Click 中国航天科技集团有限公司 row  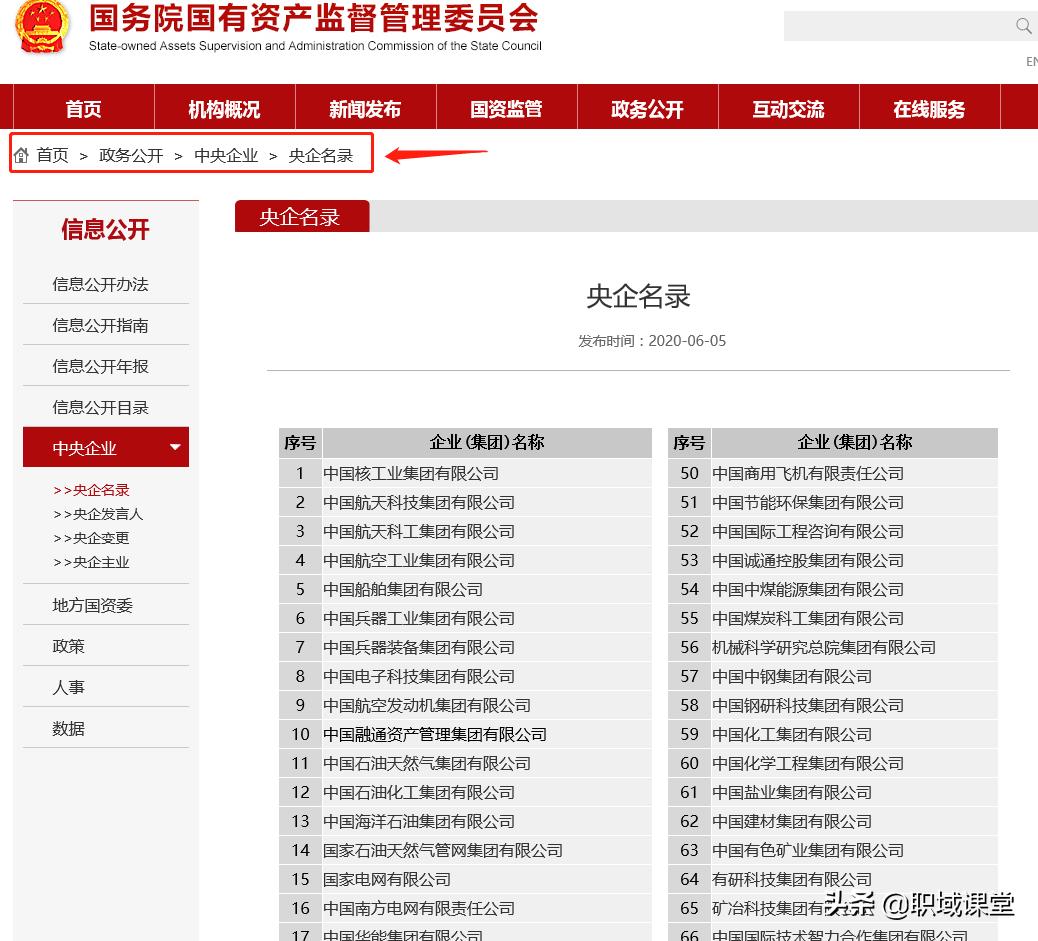465,503
